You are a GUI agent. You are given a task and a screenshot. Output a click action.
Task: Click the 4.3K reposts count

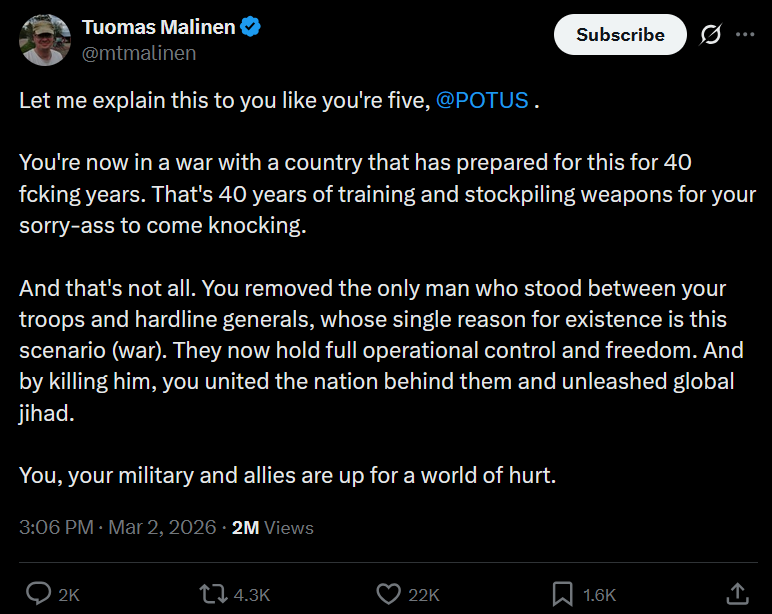click(x=251, y=594)
